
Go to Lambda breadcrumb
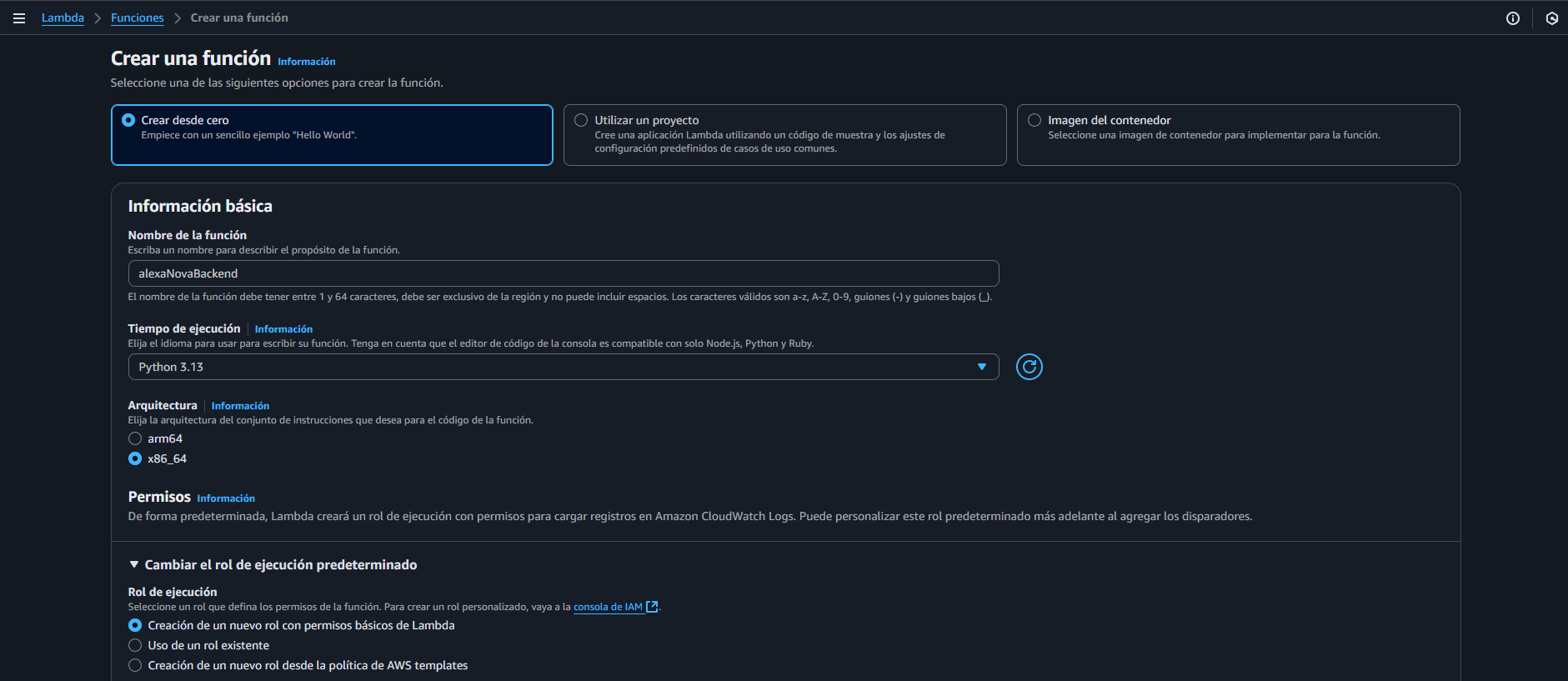pyautogui.click(x=63, y=18)
